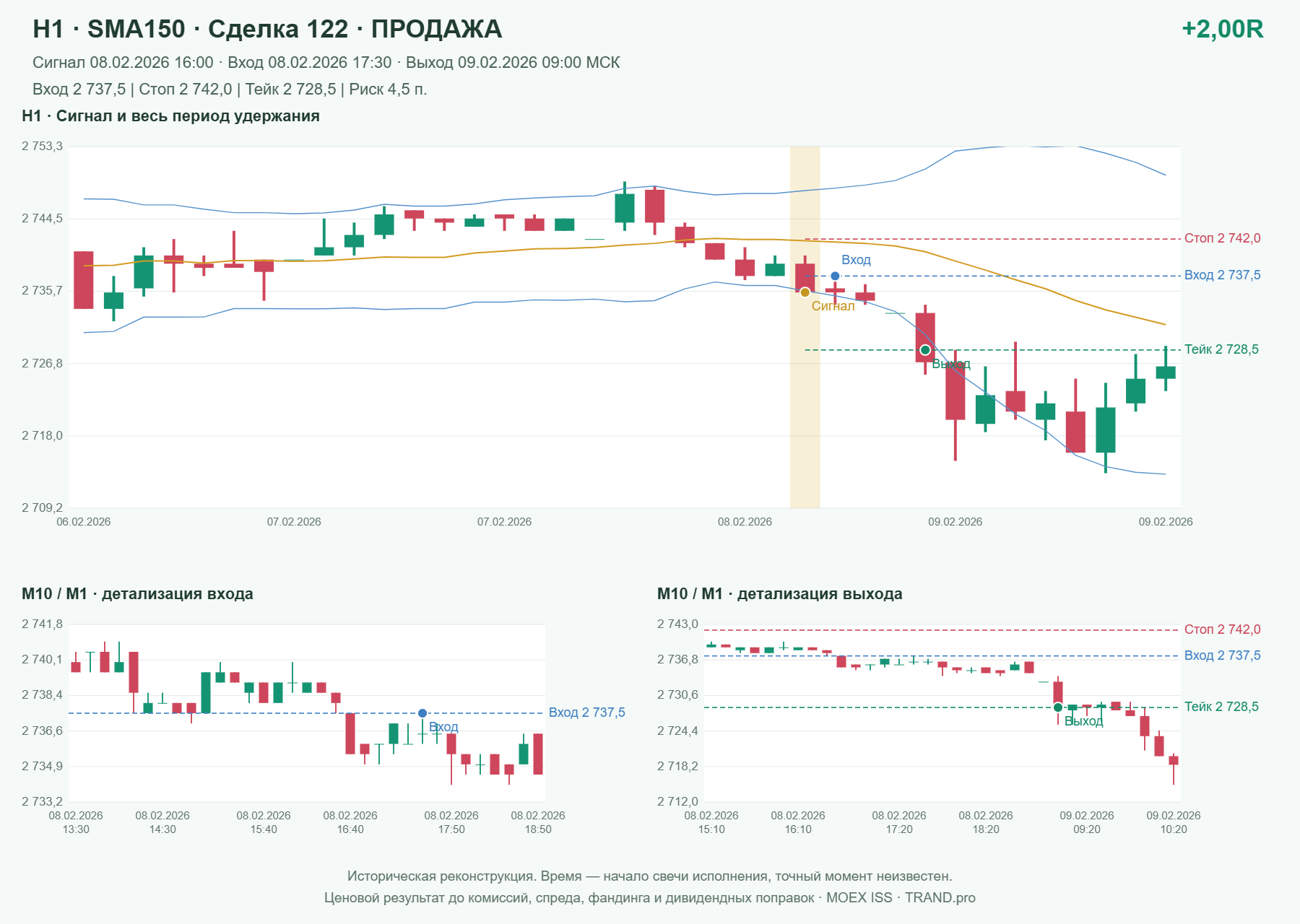Click the +2,00R result value
Screen dimensions: 1300x924
tap(1222, 29)
